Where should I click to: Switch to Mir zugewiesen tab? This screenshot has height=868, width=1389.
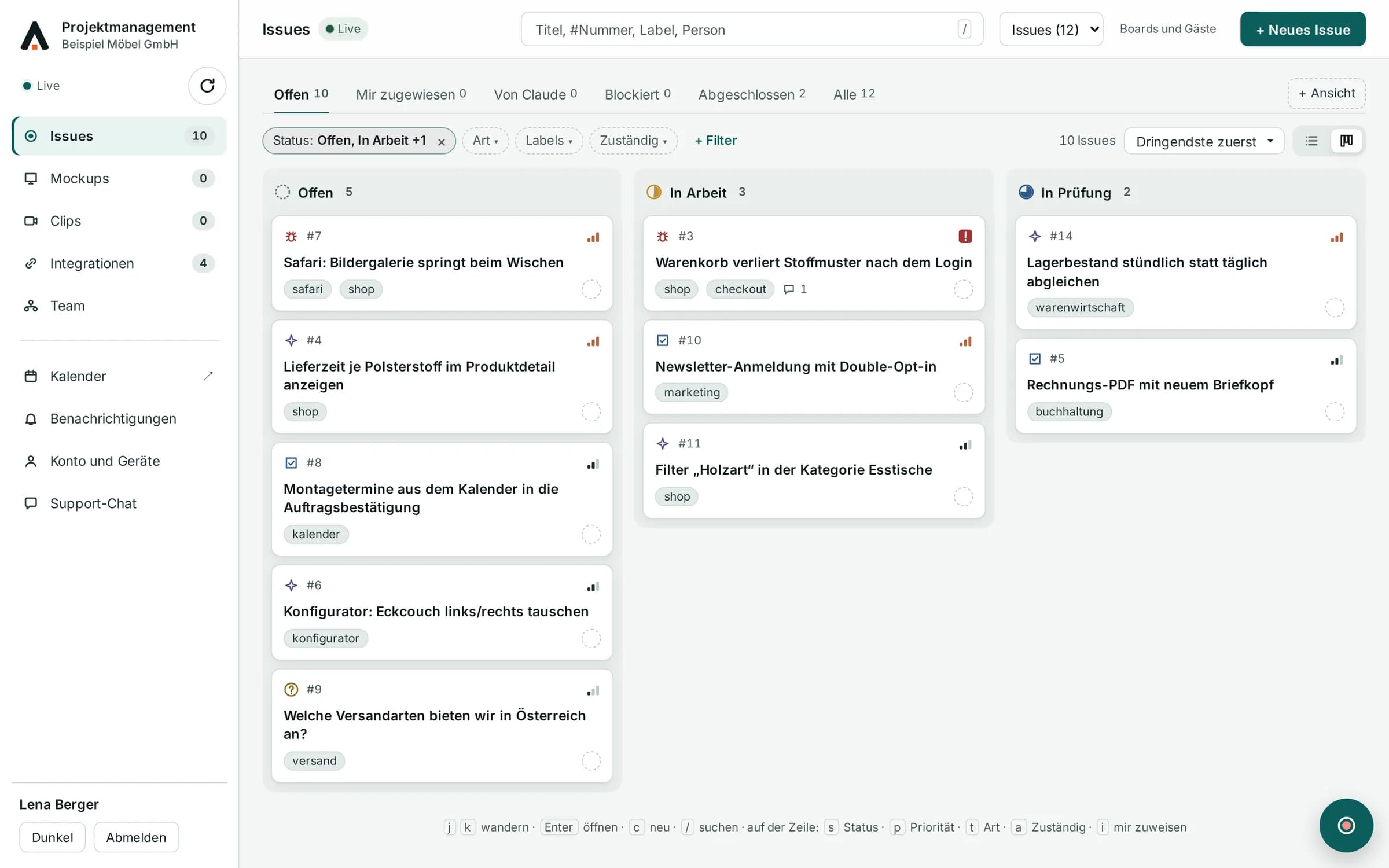pyautogui.click(x=411, y=94)
